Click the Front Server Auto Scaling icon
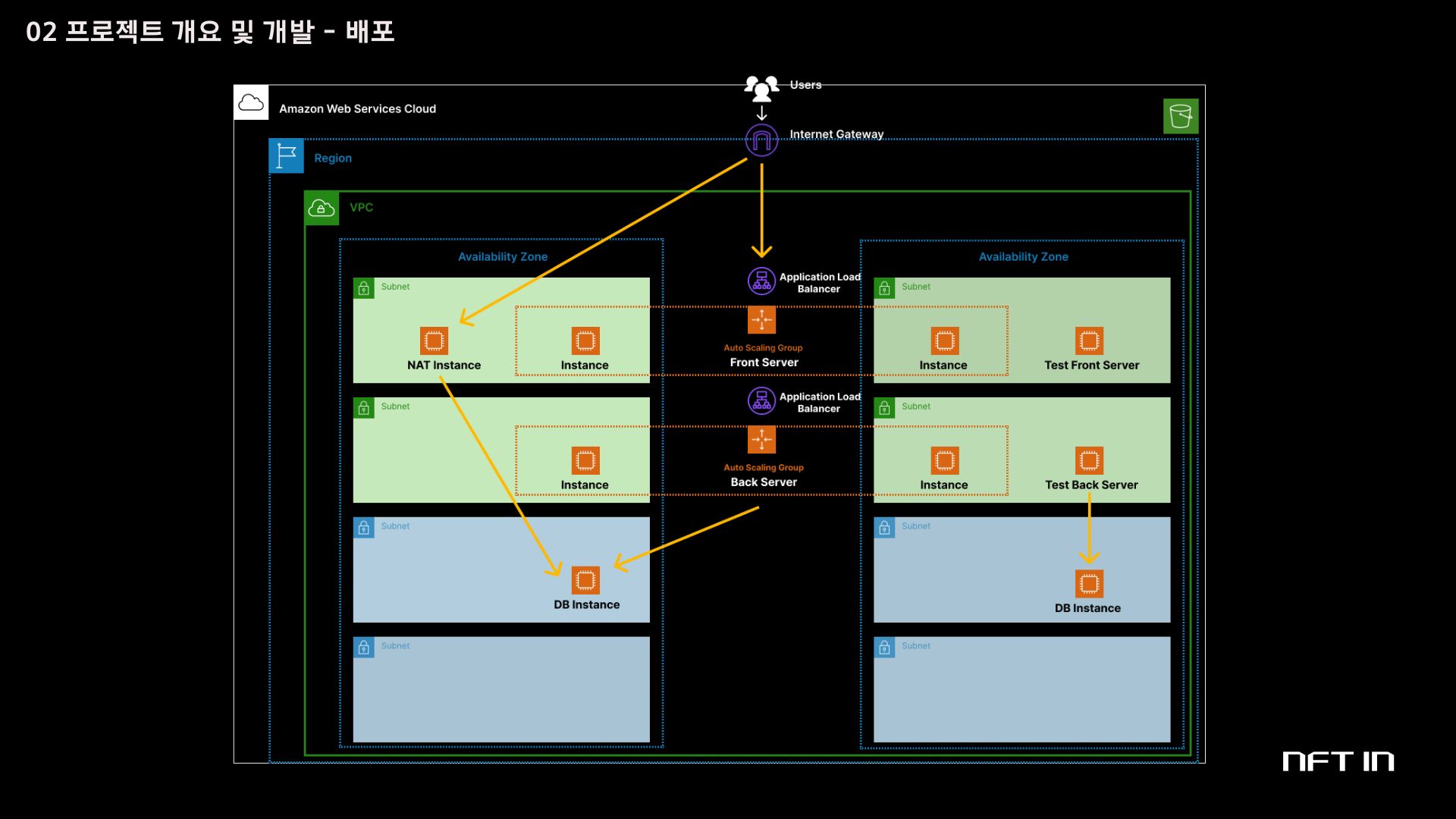 pyautogui.click(x=761, y=320)
